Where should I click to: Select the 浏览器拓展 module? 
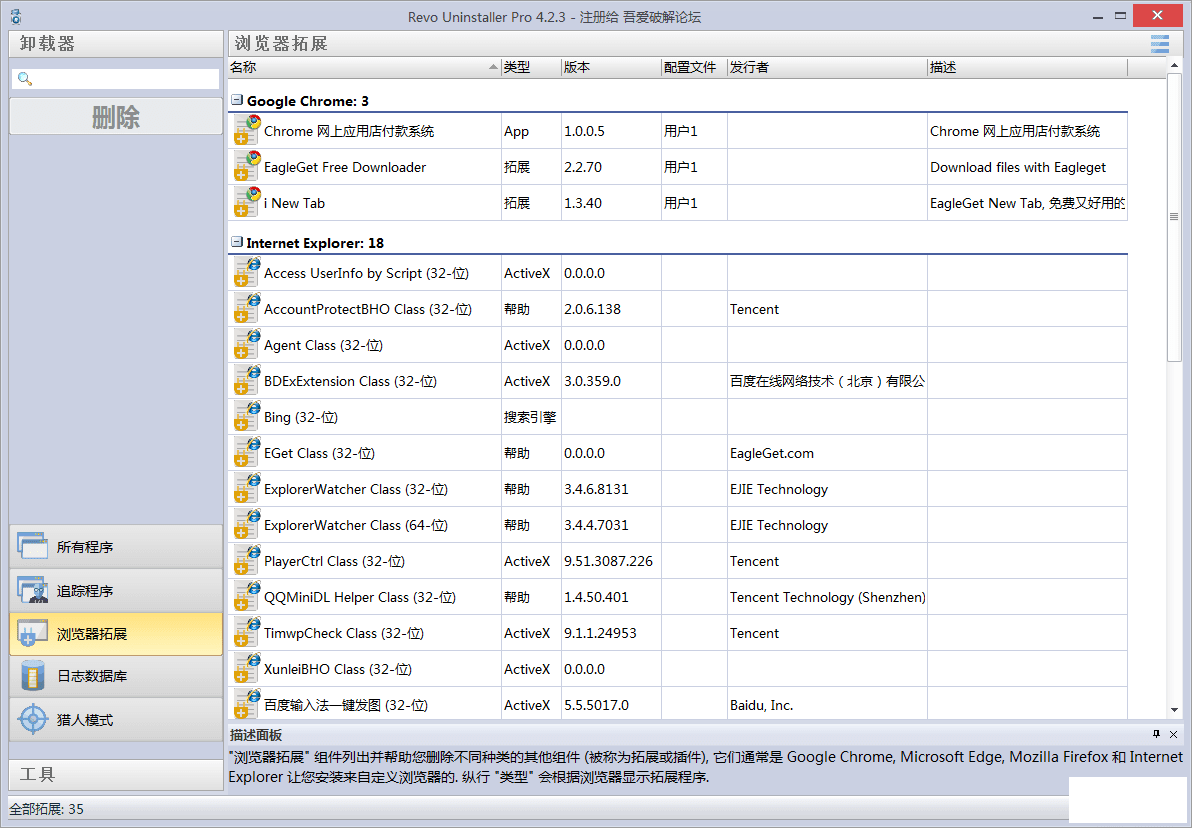click(116, 633)
